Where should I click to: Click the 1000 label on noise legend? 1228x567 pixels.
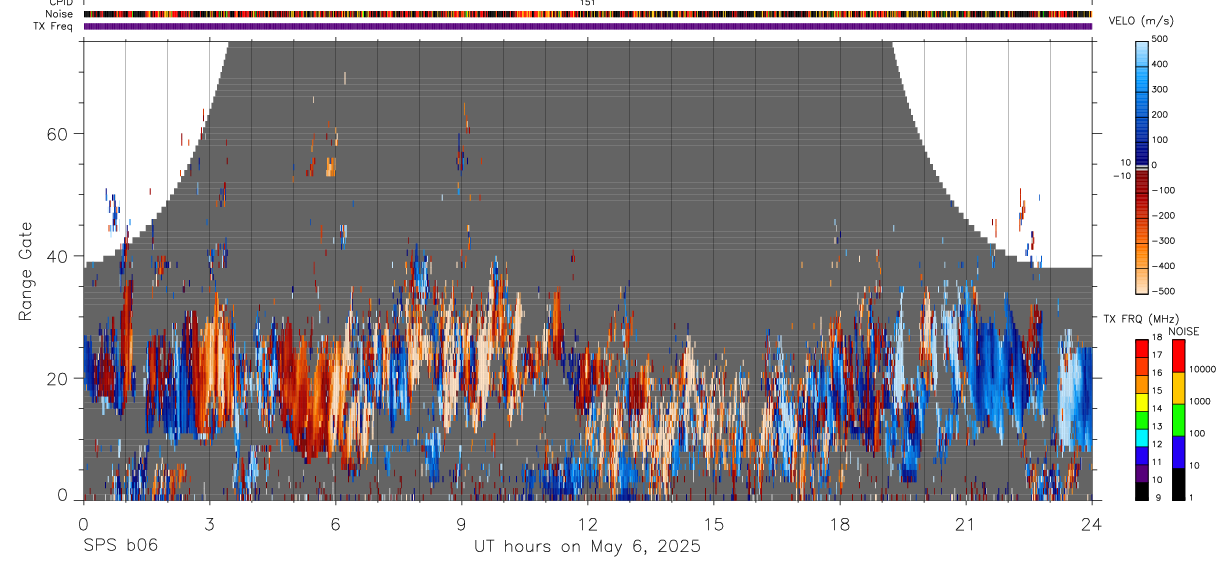pos(1200,401)
